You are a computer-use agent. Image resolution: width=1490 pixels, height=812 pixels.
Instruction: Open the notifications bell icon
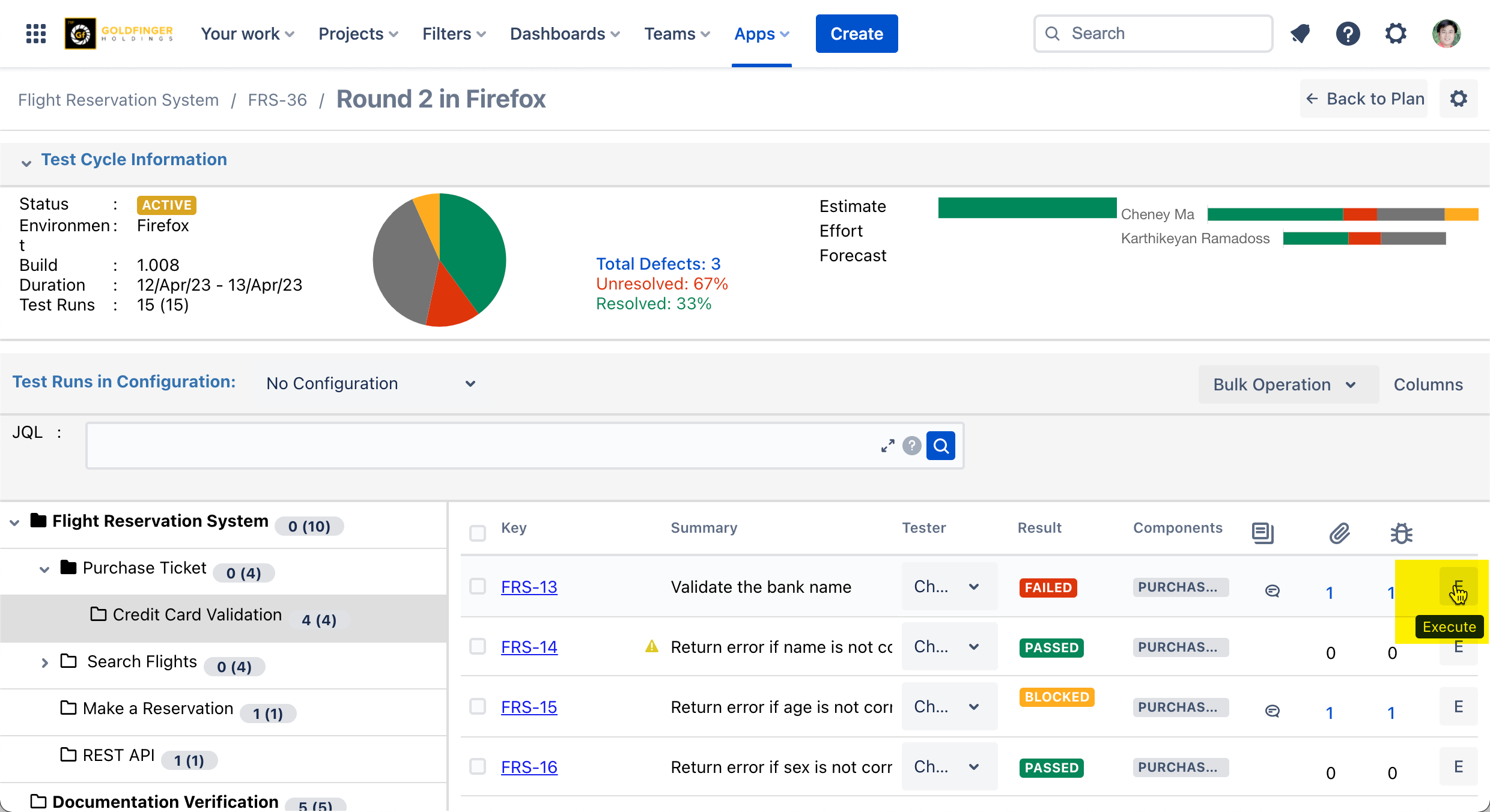pyautogui.click(x=1300, y=34)
